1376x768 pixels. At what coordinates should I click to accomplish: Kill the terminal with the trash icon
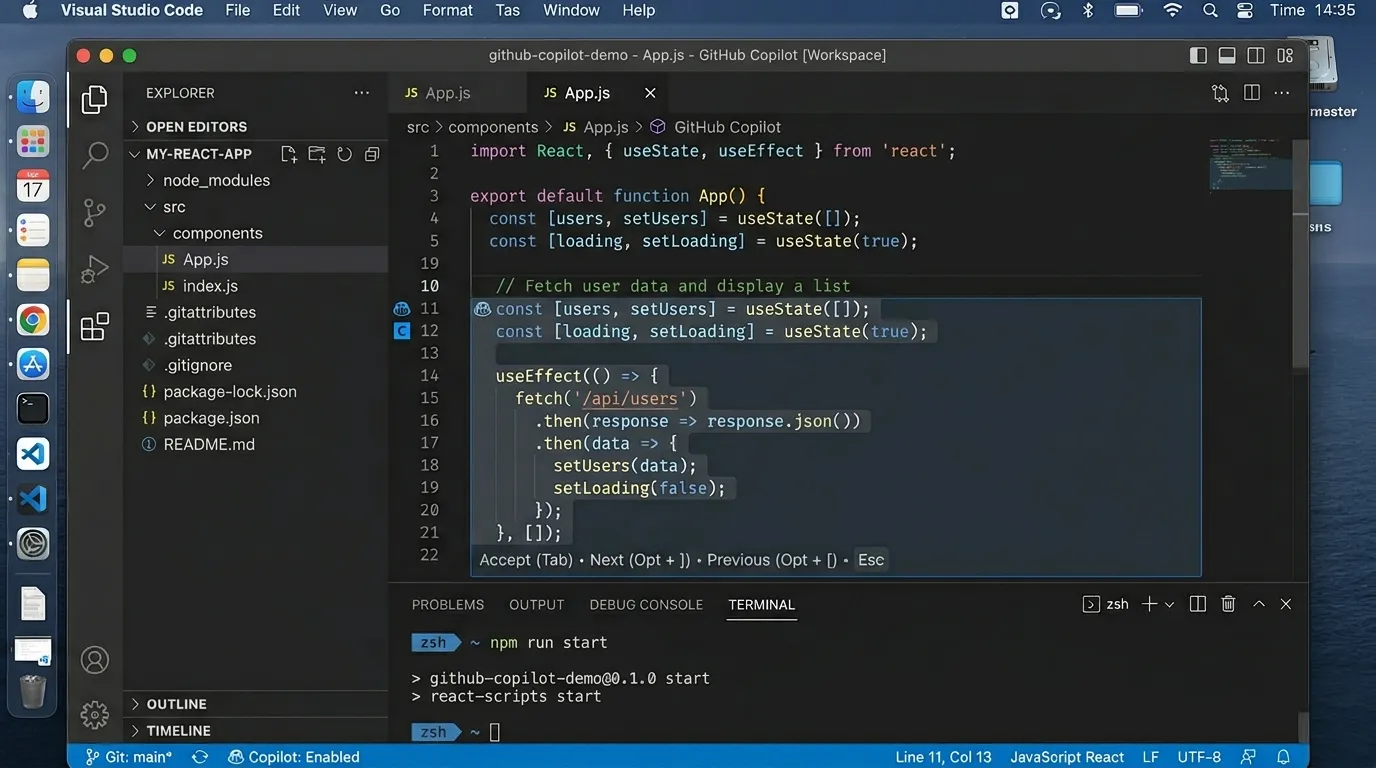pyautogui.click(x=1229, y=604)
